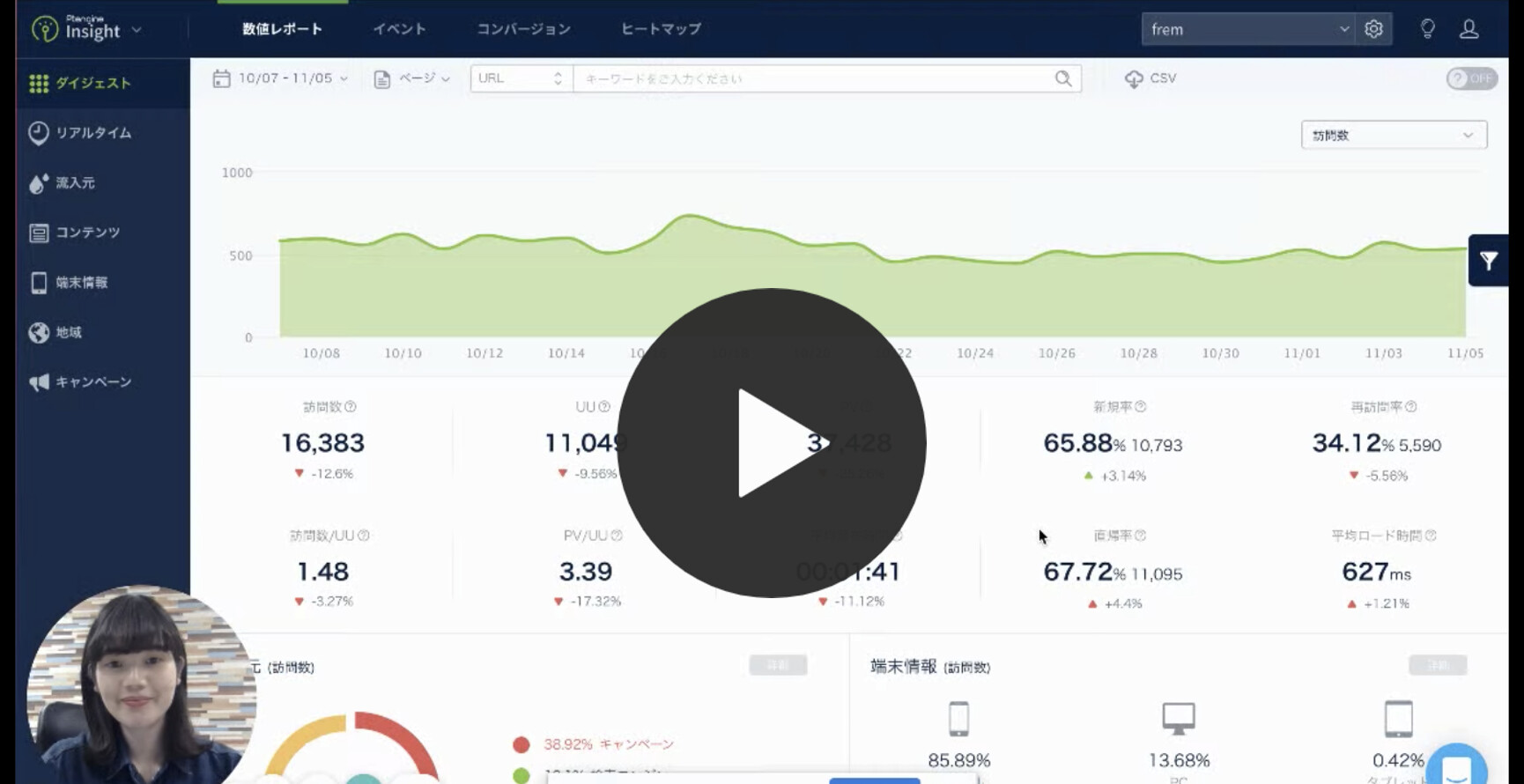Open the user account icon
This screenshot has height=784, width=1524.
coord(1469,29)
